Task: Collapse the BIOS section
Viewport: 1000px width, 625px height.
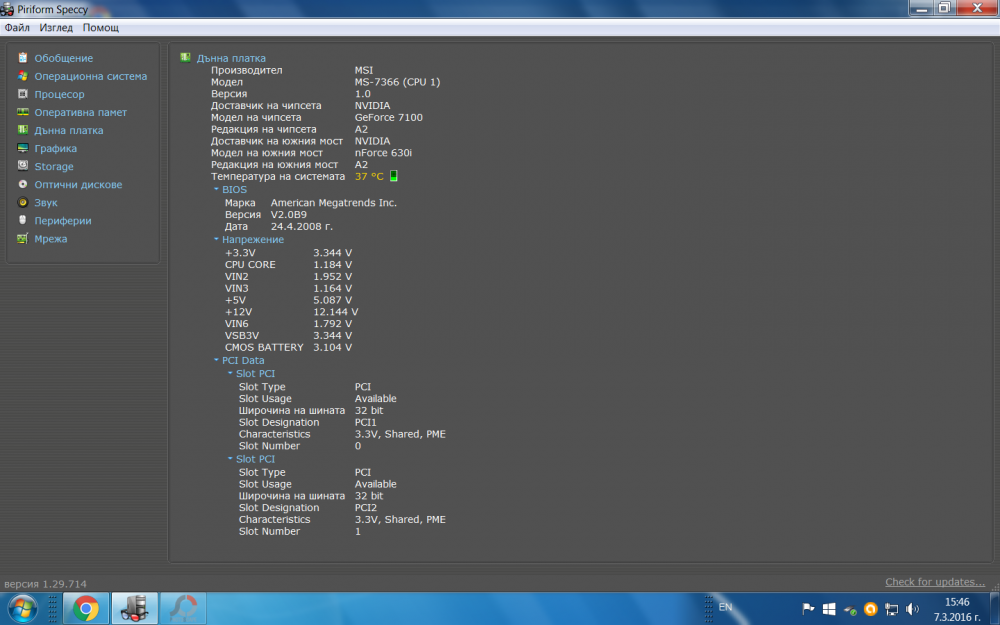Action: (216, 189)
